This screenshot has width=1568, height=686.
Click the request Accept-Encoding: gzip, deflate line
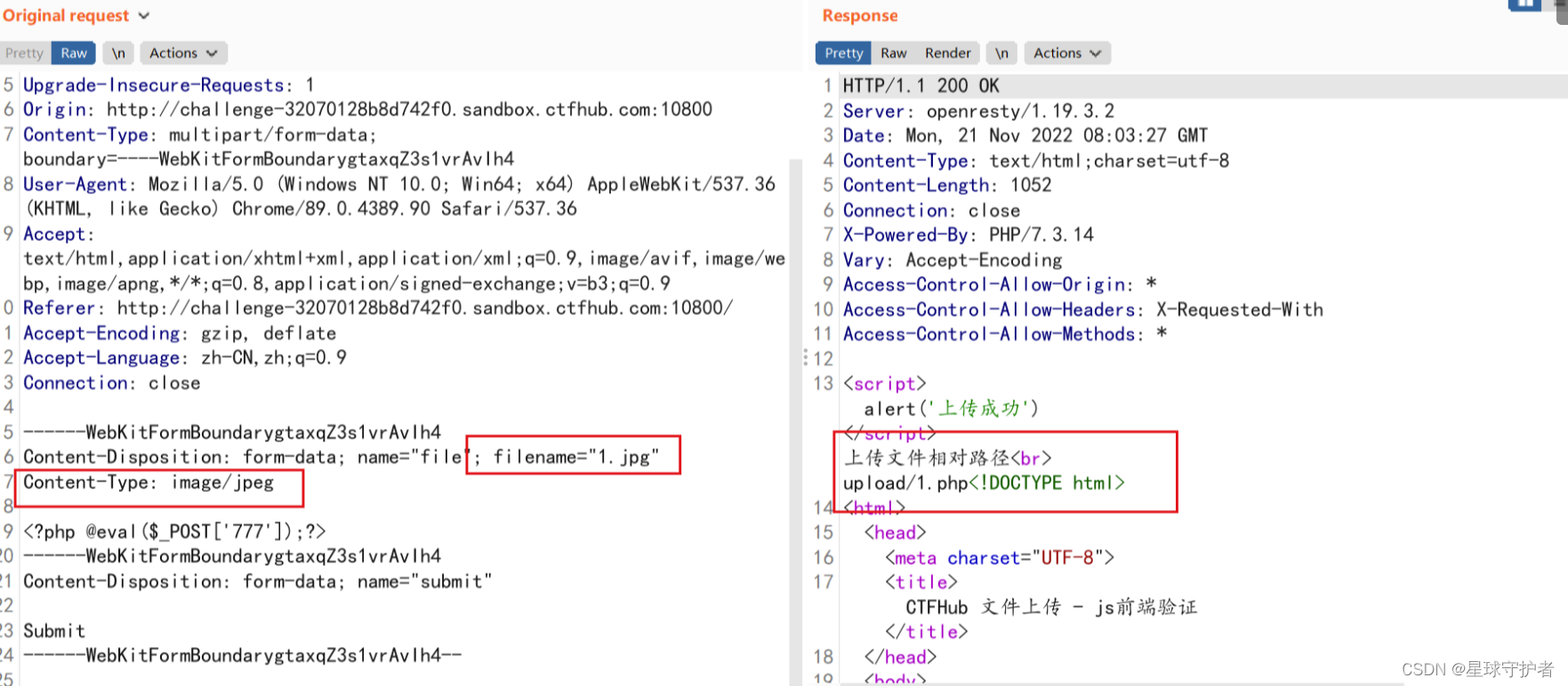[180, 334]
